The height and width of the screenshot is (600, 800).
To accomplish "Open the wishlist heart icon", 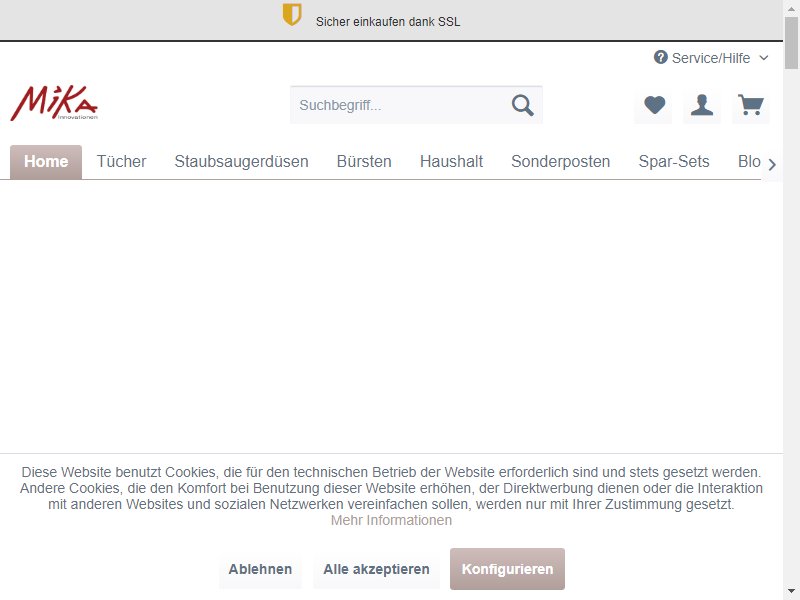I will [654, 105].
